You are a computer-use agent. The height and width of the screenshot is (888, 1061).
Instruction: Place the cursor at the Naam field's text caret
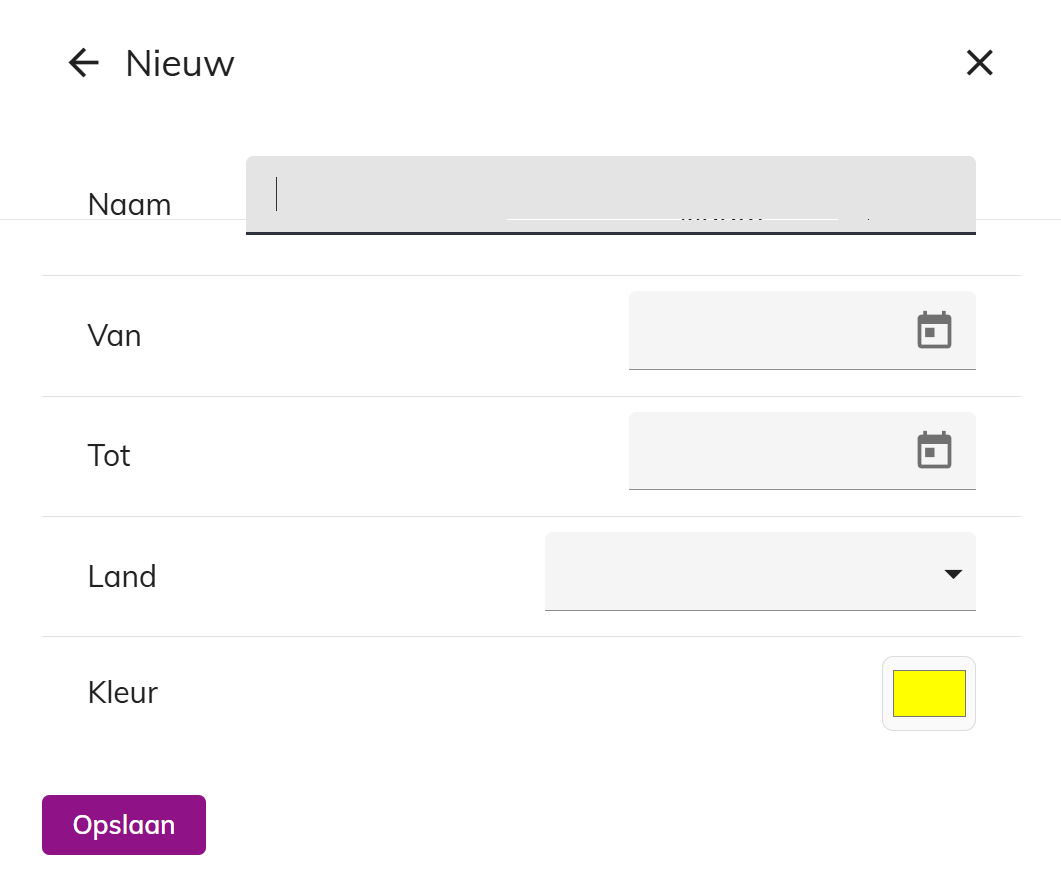276,194
